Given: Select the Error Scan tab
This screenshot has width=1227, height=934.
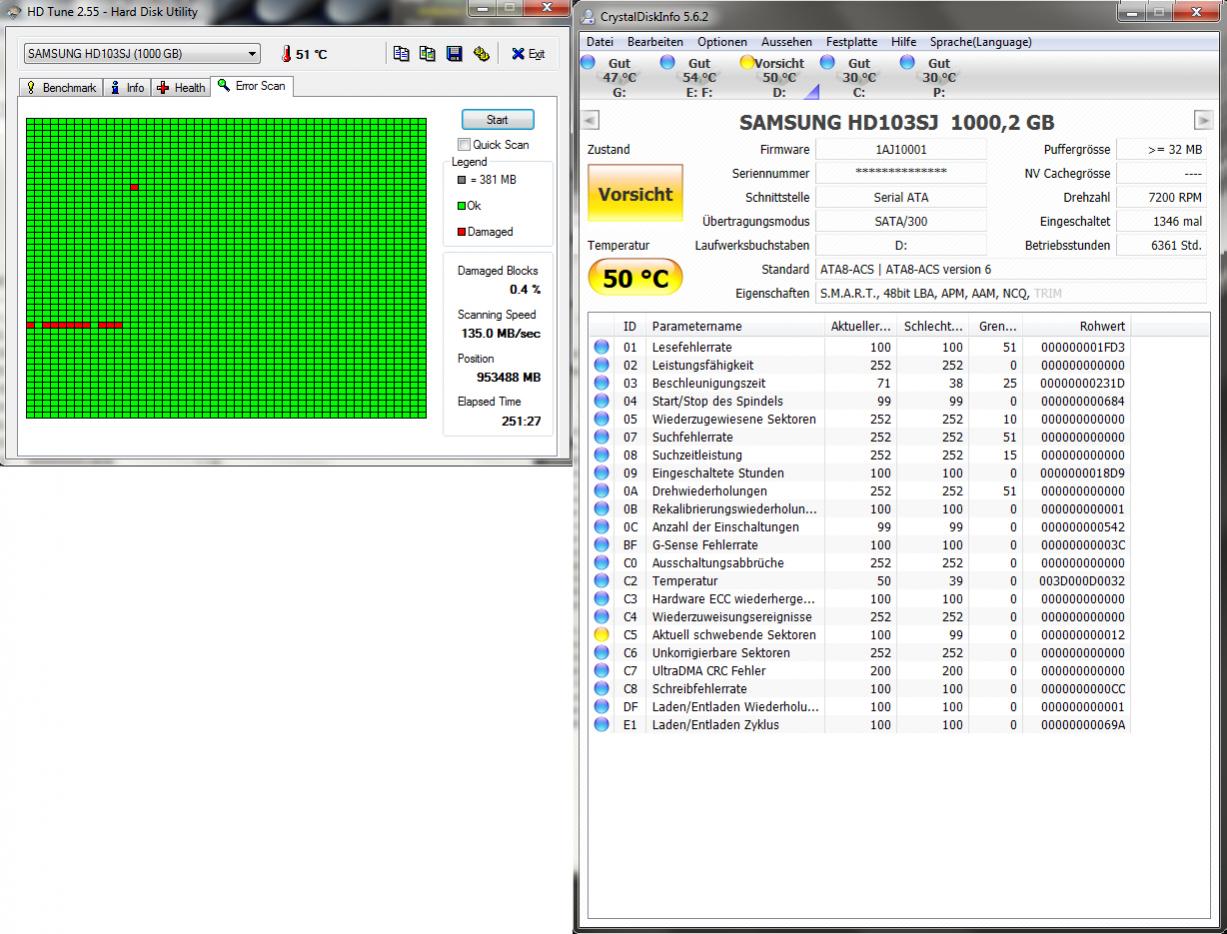Looking at the screenshot, I should 252,86.
